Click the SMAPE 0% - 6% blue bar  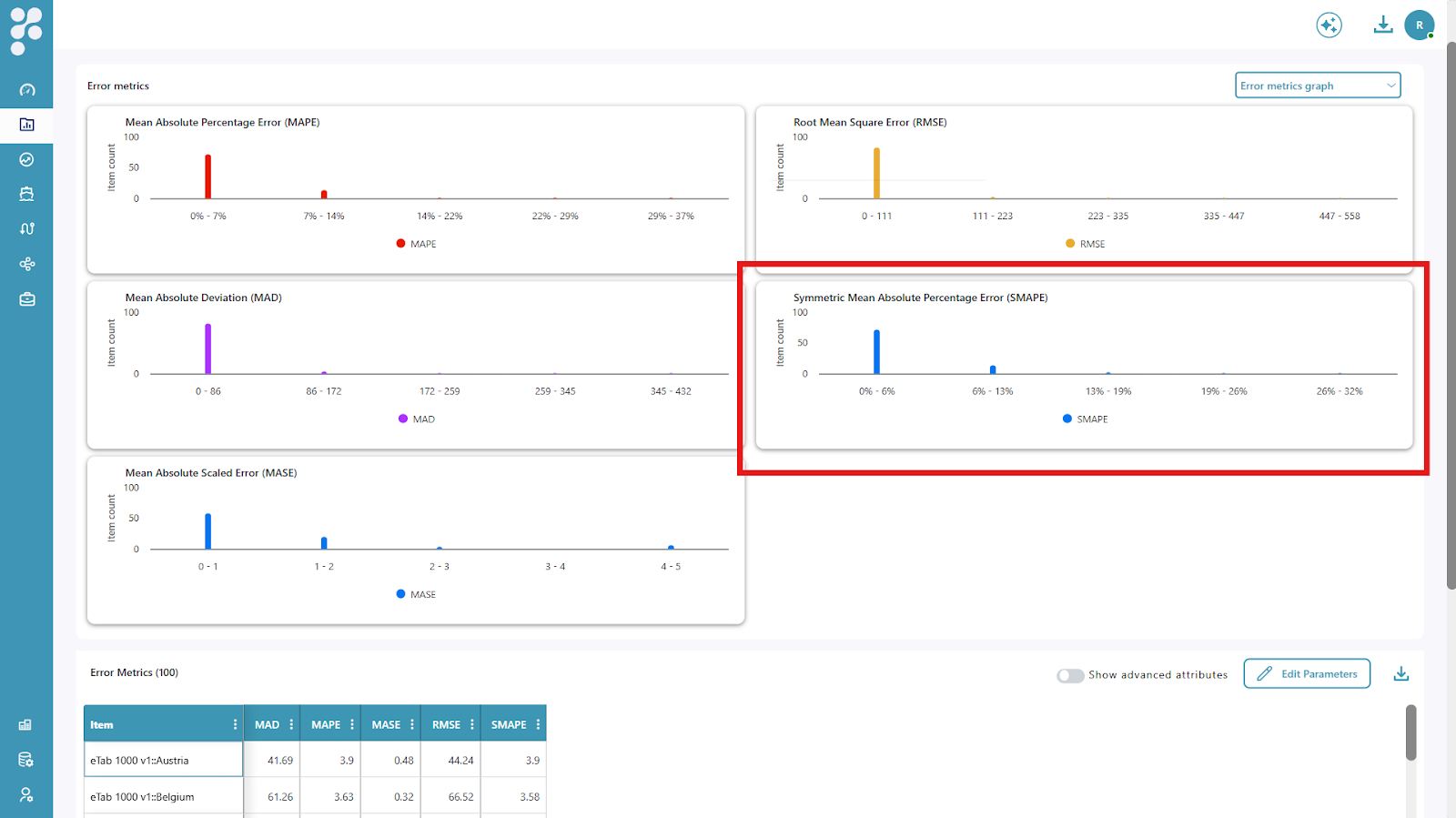pos(876,352)
